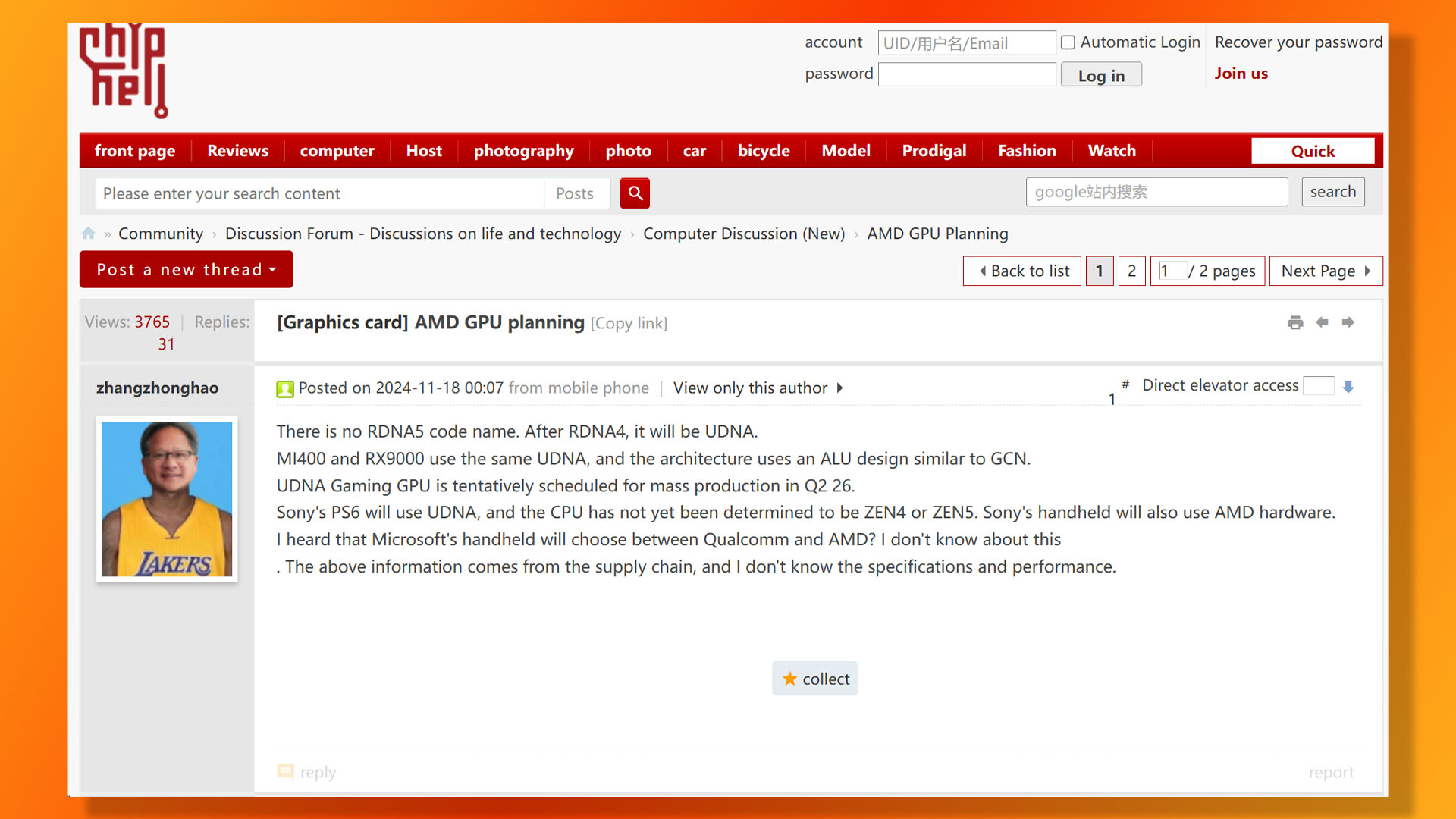Image resolution: width=1456 pixels, height=819 pixels.
Task: Click page 2 pagination tab
Action: [1131, 270]
